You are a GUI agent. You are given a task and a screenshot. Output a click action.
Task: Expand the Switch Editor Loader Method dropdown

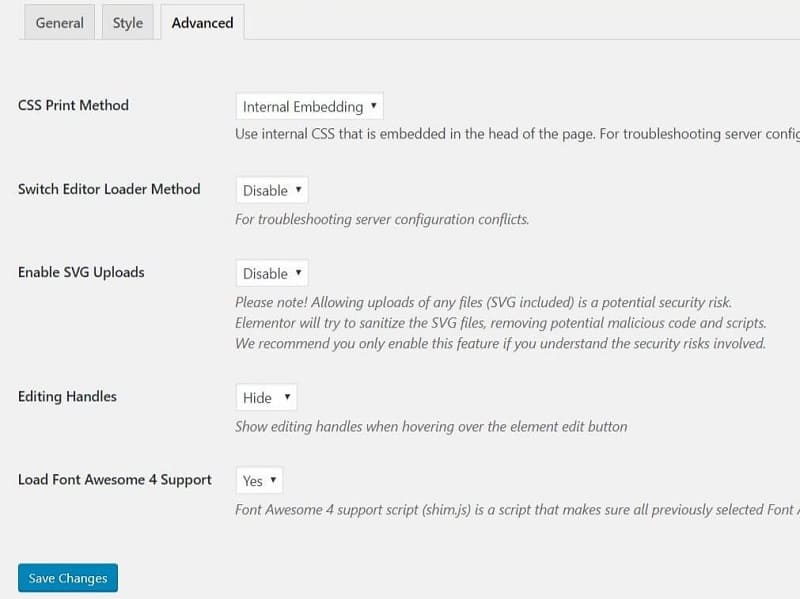272,190
